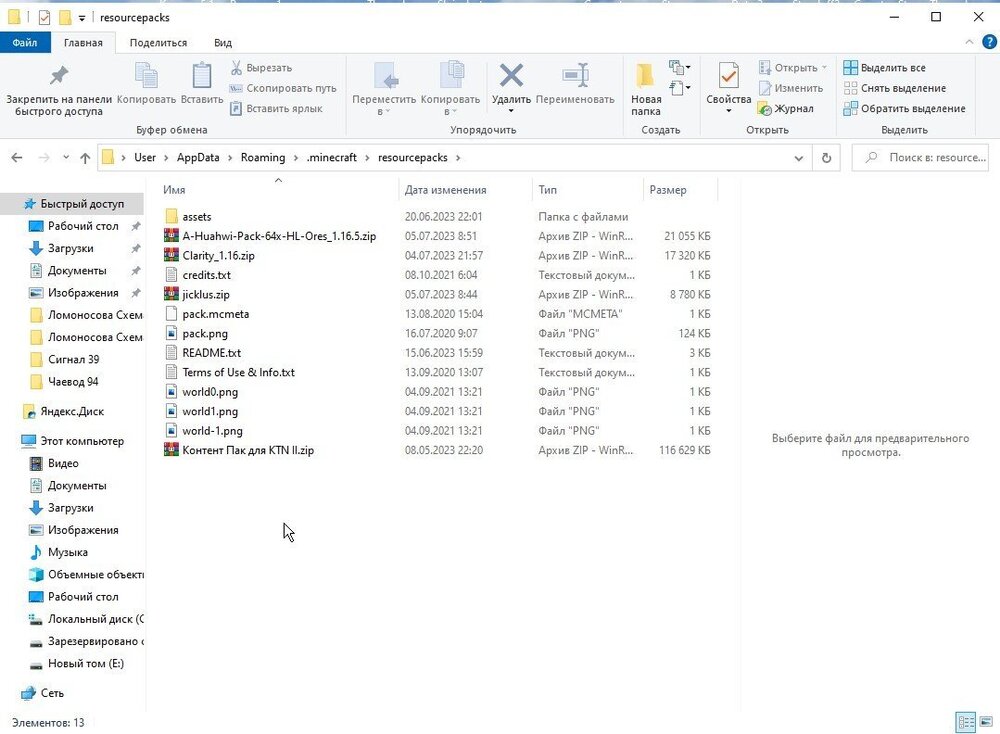
Task: Pin folder to Quick Access panel
Action: [x=59, y=90]
